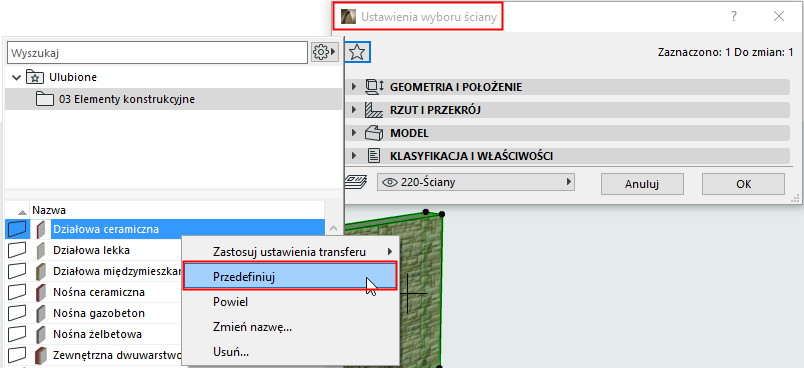Choose Przedefiniuj from the context menu
The height and width of the screenshot is (368, 804).
(290, 277)
